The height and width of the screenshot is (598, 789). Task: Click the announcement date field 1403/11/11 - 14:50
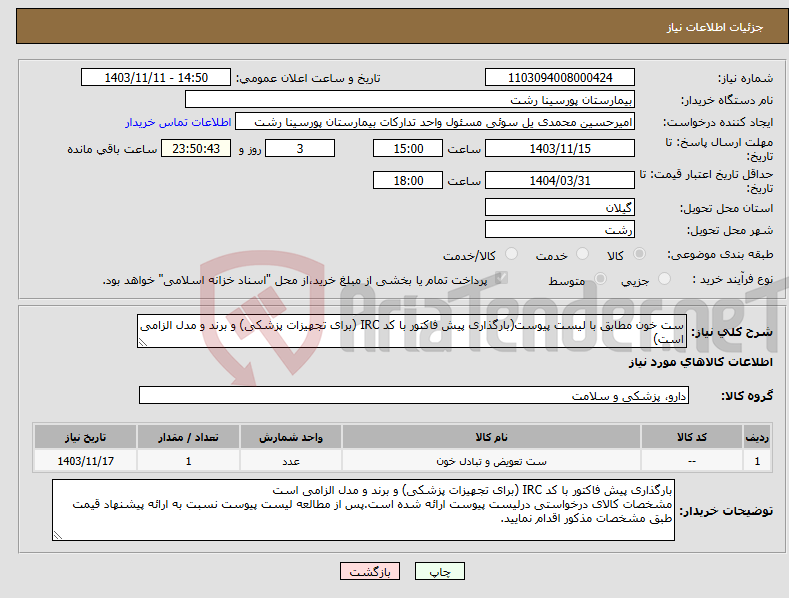155,78
